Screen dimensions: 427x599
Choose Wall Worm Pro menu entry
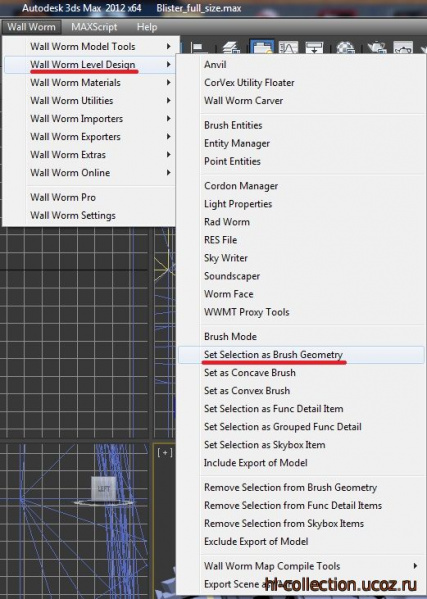[63, 197]
